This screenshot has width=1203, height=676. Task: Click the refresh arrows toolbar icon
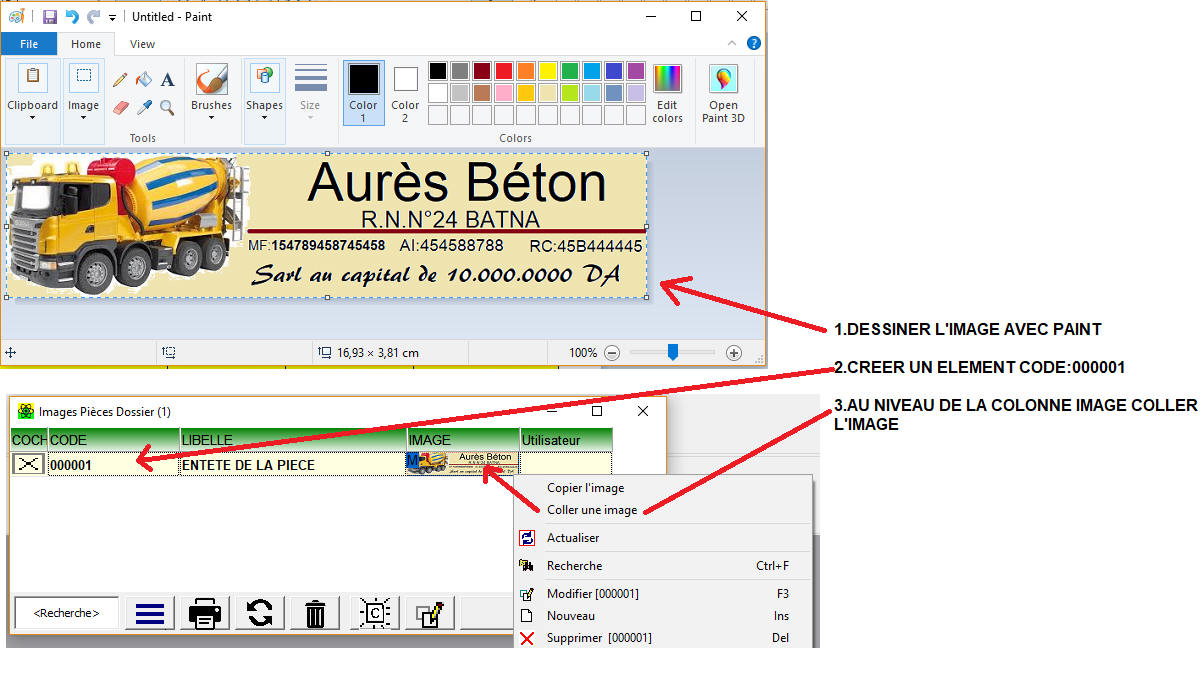[260, 613]
